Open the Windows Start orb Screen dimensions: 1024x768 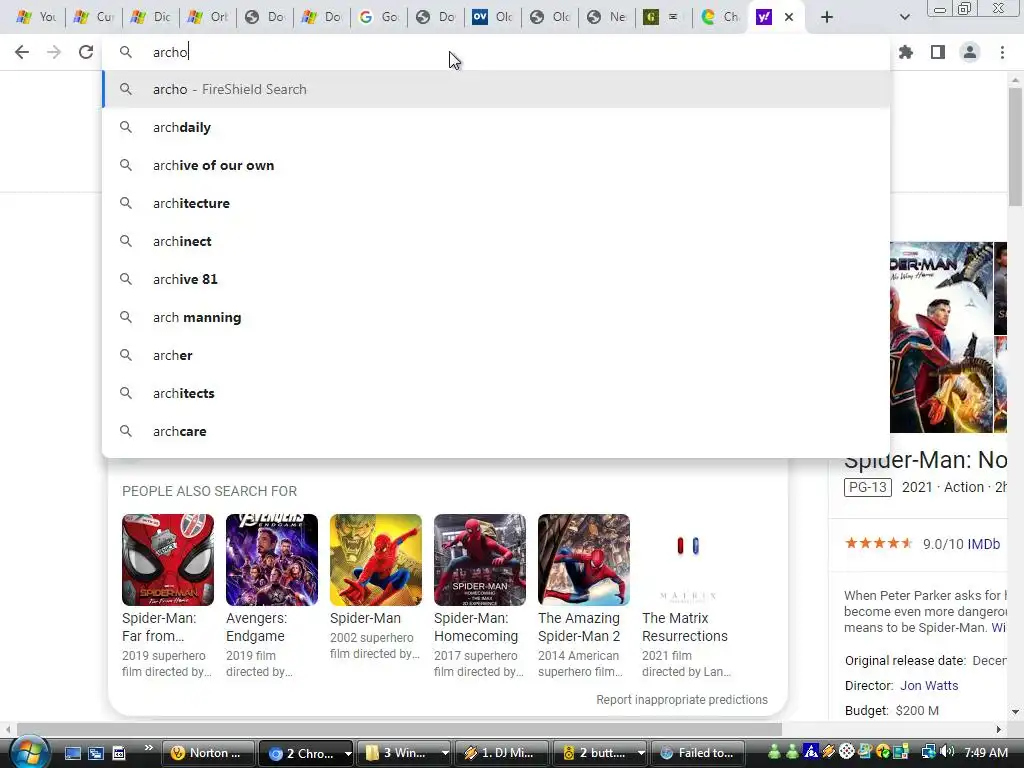(x=28, y=752)
